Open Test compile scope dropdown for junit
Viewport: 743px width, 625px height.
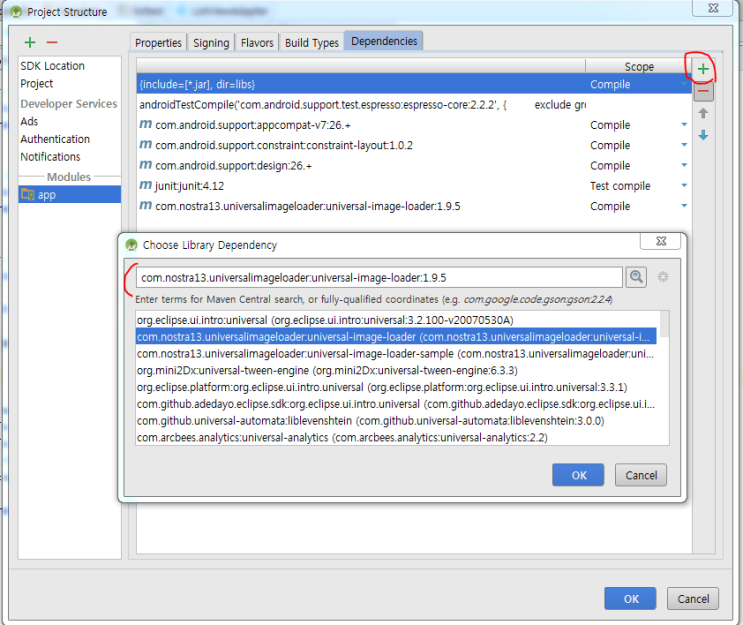tap(684, 186)
